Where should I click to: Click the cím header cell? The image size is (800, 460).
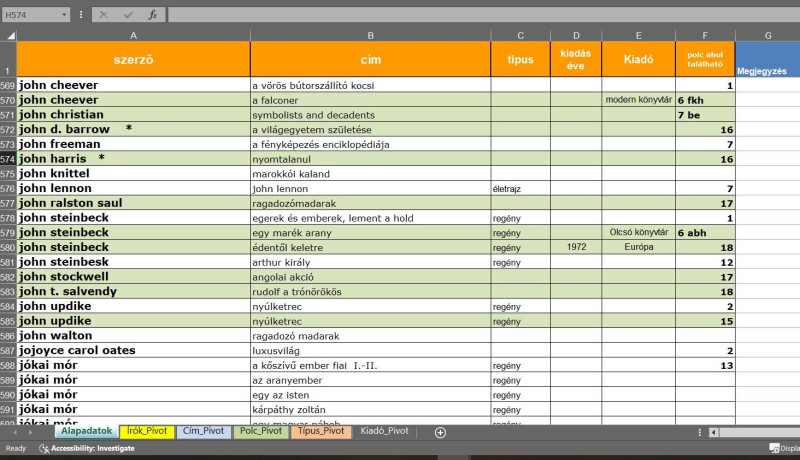[370, 59]
